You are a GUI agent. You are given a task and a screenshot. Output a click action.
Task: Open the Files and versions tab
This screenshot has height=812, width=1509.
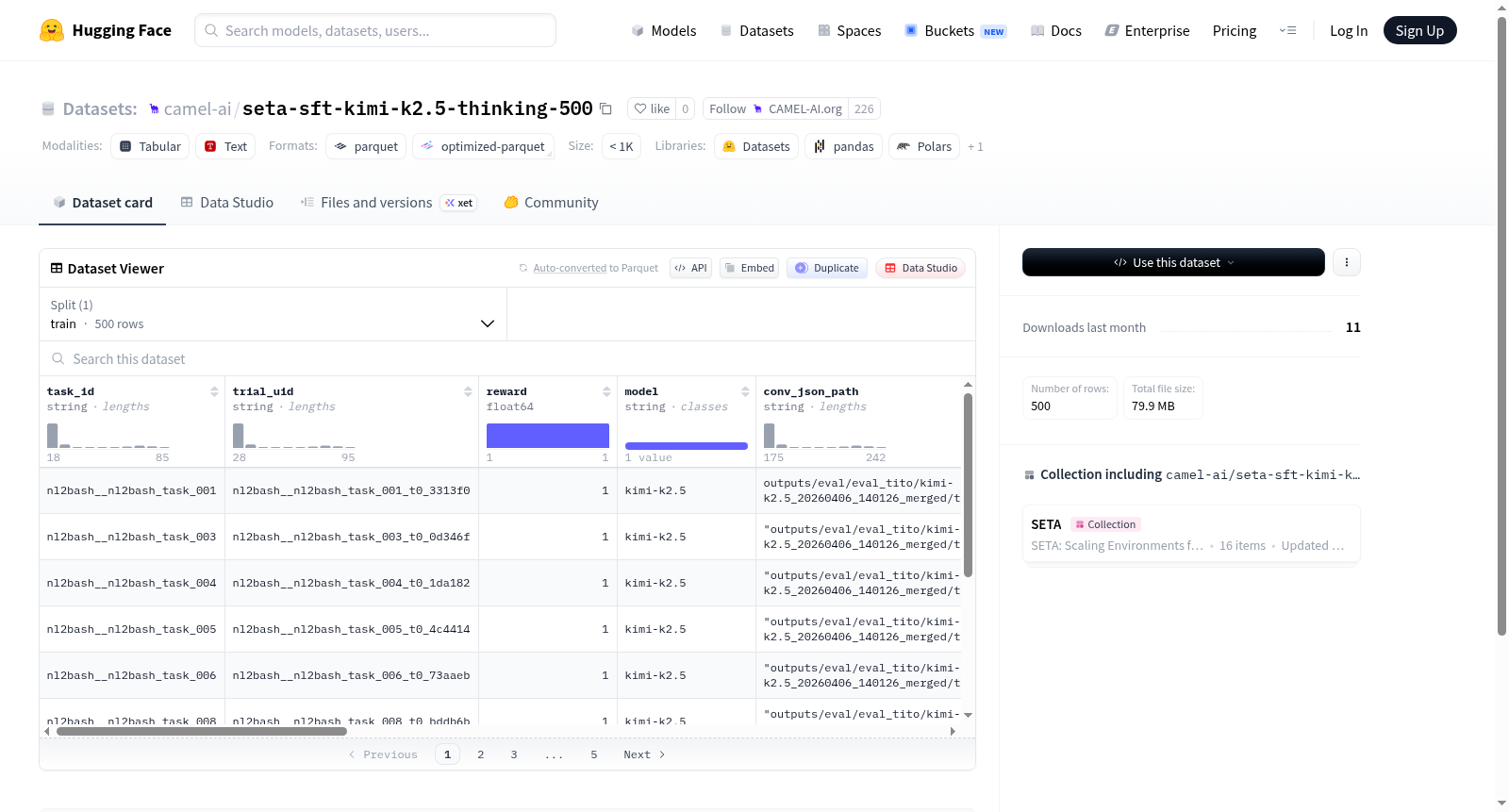pyautogui.click(x=389, y=203)
